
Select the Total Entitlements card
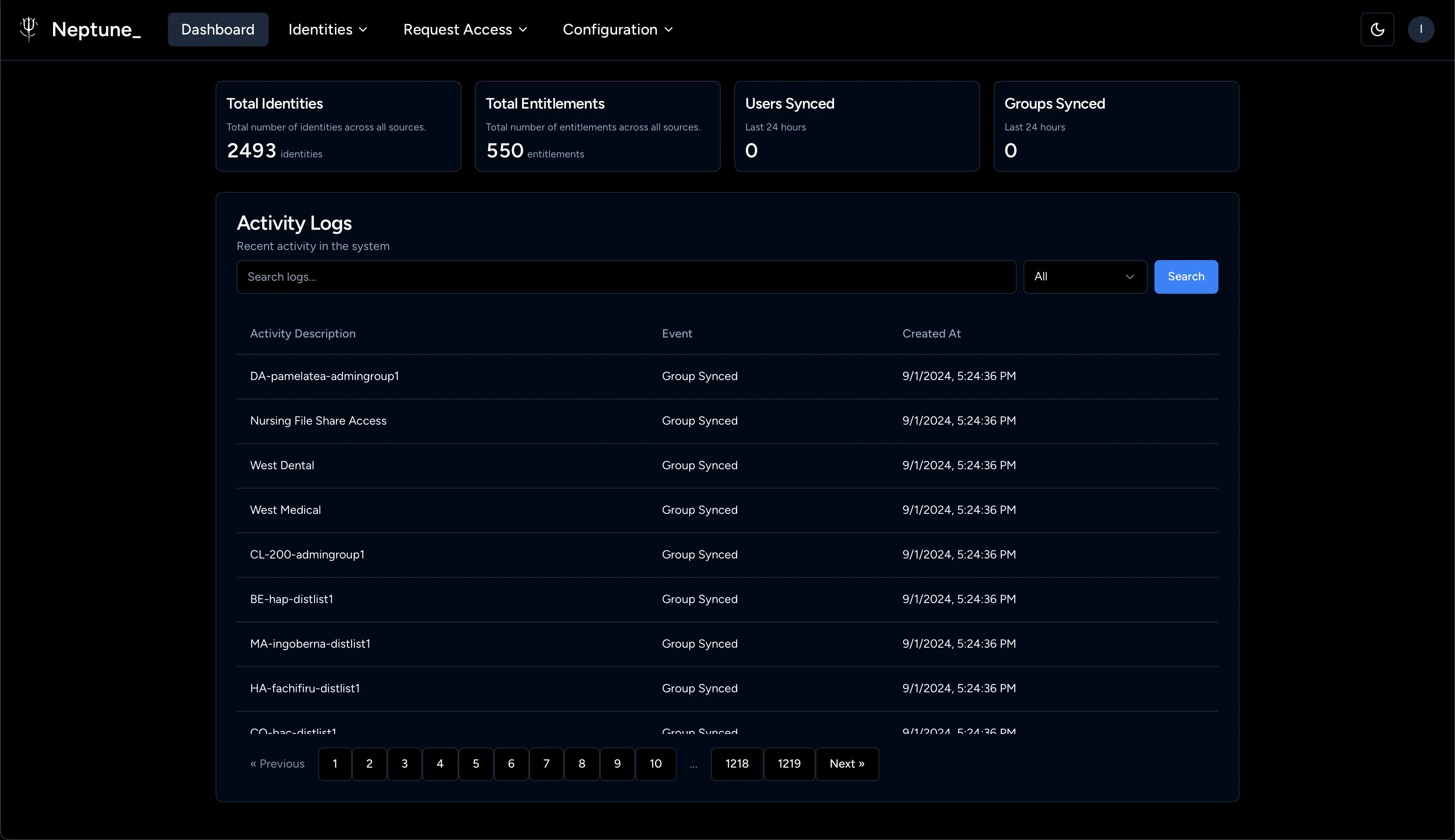click(x=597, y=126)
